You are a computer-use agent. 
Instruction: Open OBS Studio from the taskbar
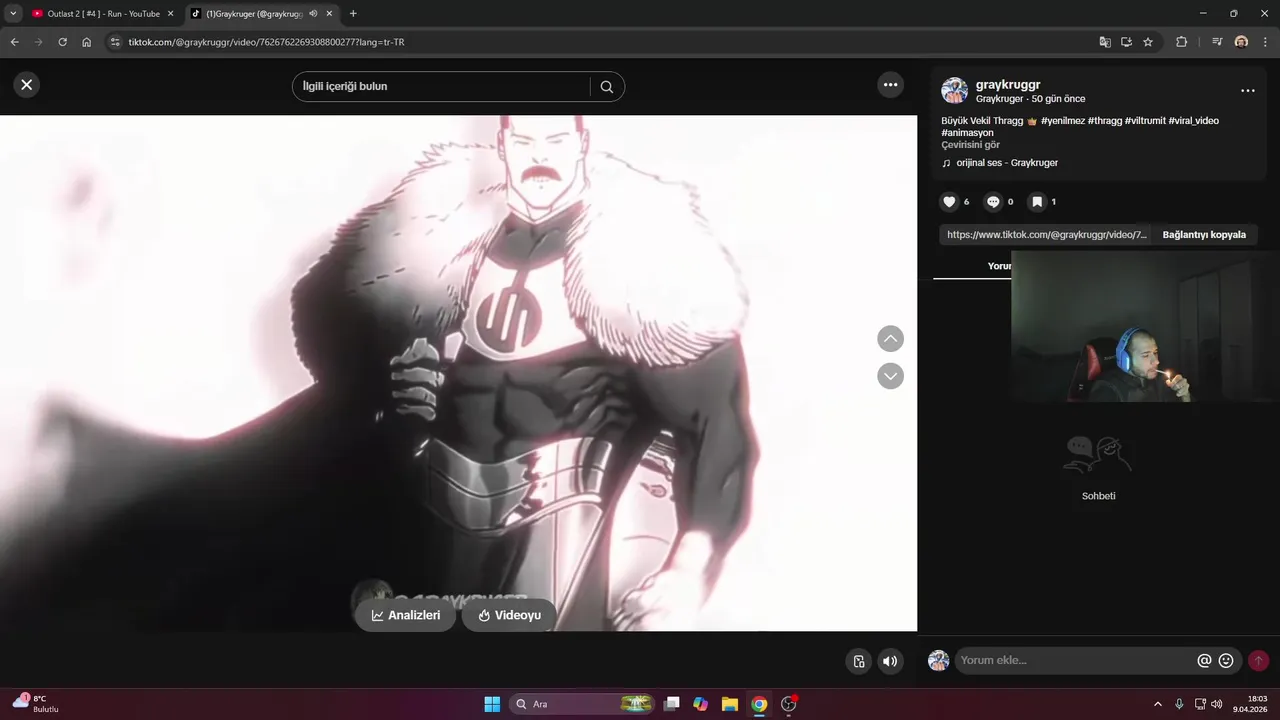pyautogui.click(x=789, y=704)
